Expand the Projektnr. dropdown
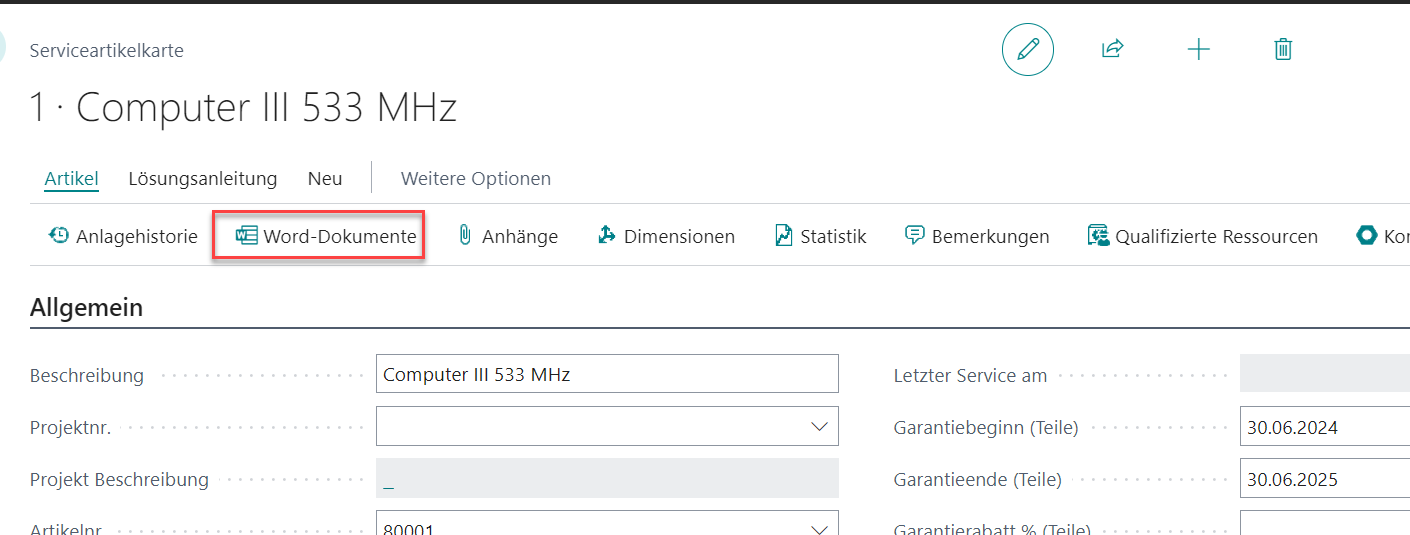Viewport: 1410px width, 535px height. click(x=819, y=426)
